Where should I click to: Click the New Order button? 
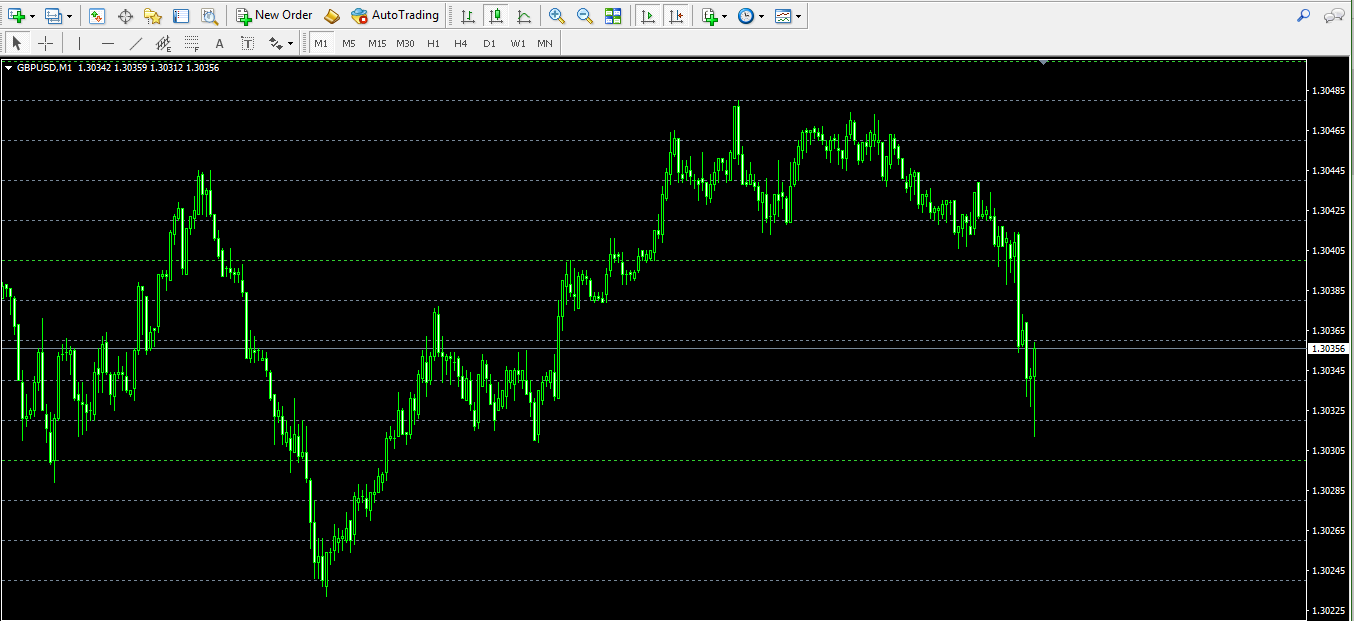point(274,16)
